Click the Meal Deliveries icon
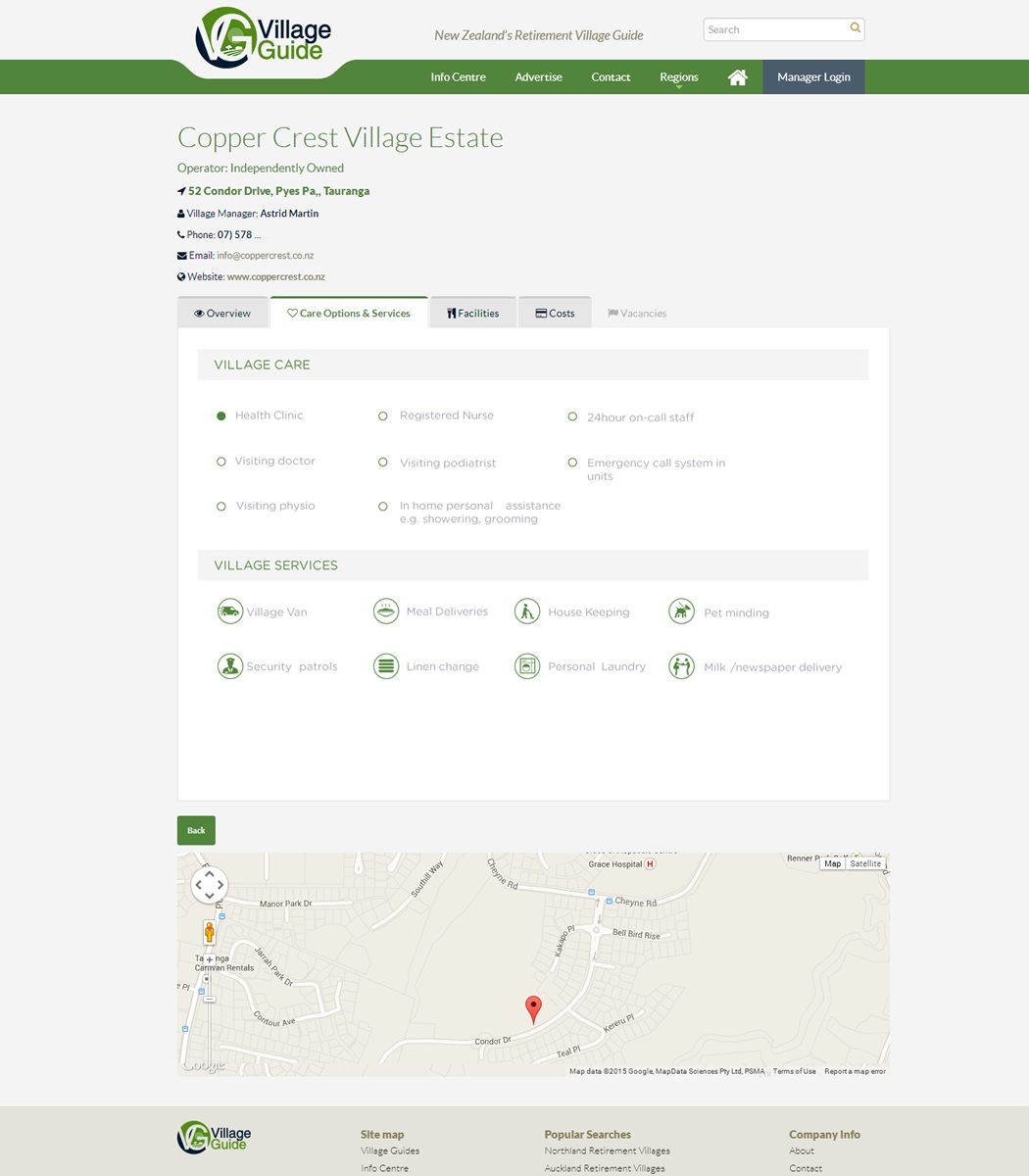Viewport: 1029px width, 1176px height. 386,611
